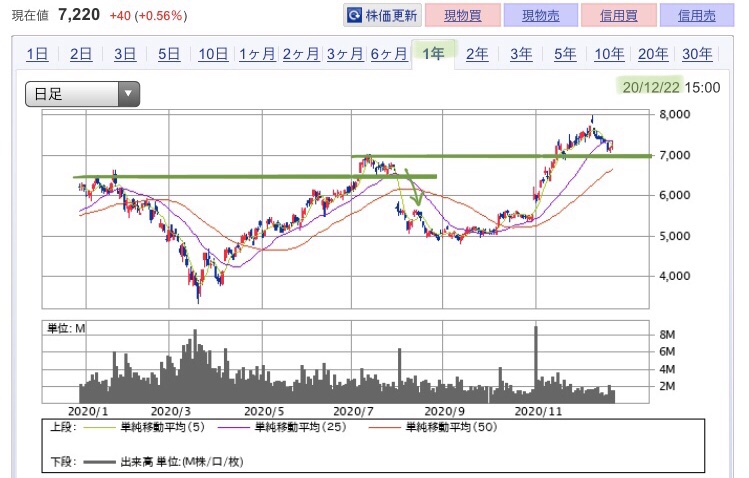
Task: Switch to the 1ヶ月 chart range
Action: [257, 54]
